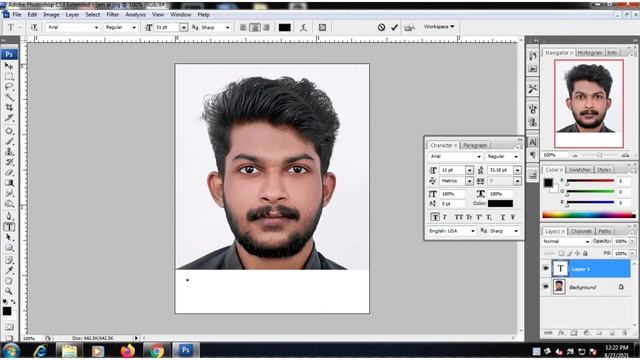Cancel current text edits
The image size is (640, 360).
tap(381, 27)
